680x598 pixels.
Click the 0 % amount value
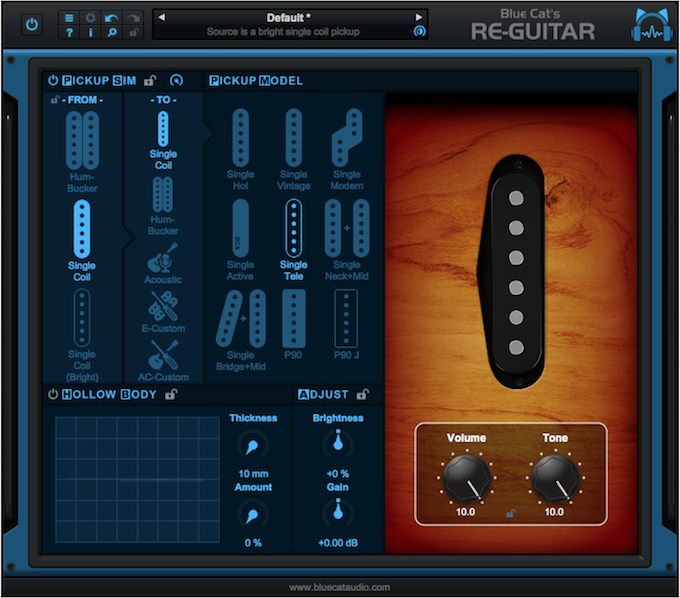click(253, 542)
